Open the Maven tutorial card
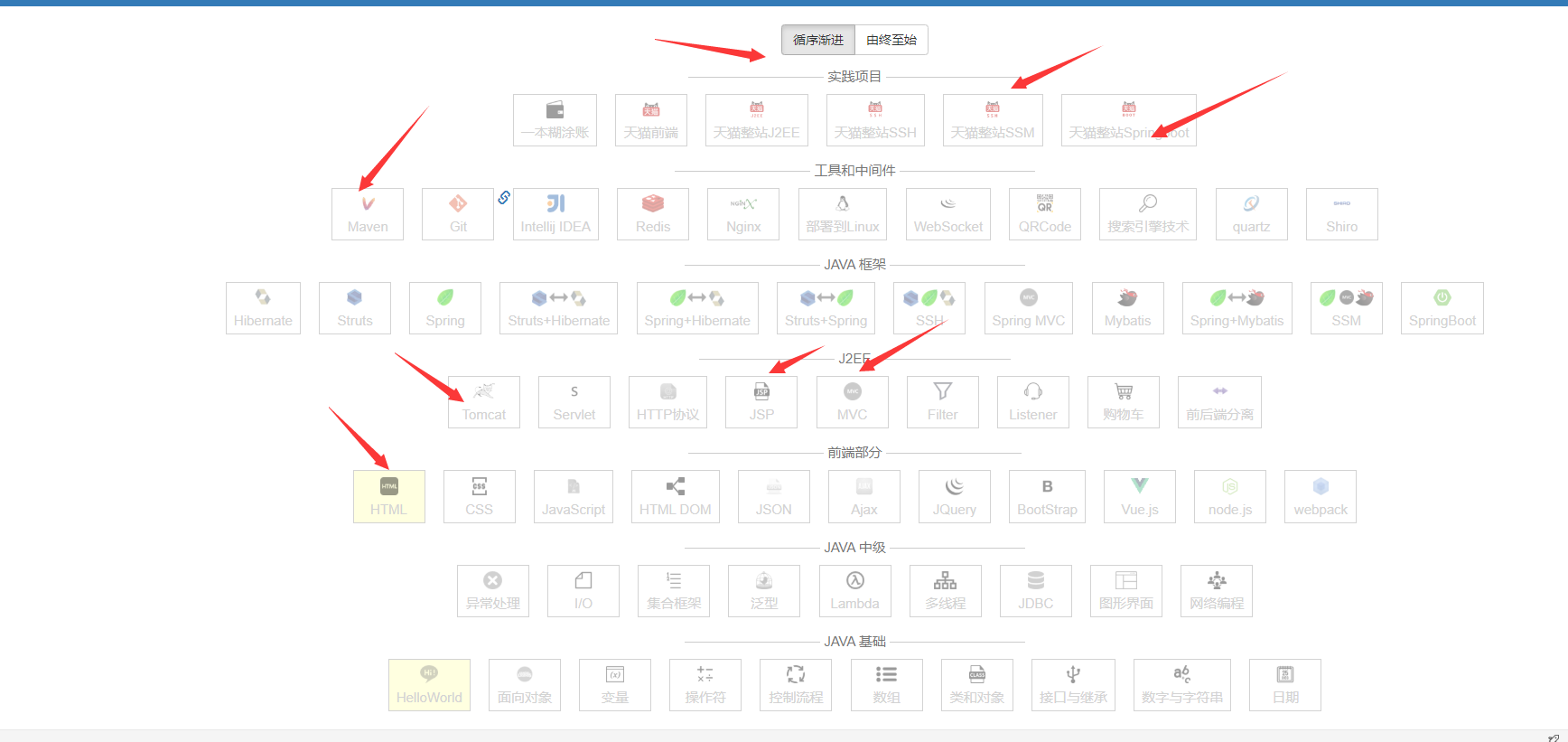Image resolution: width=1568 pixels, height=742 pixels. click(x=368, y=214)
